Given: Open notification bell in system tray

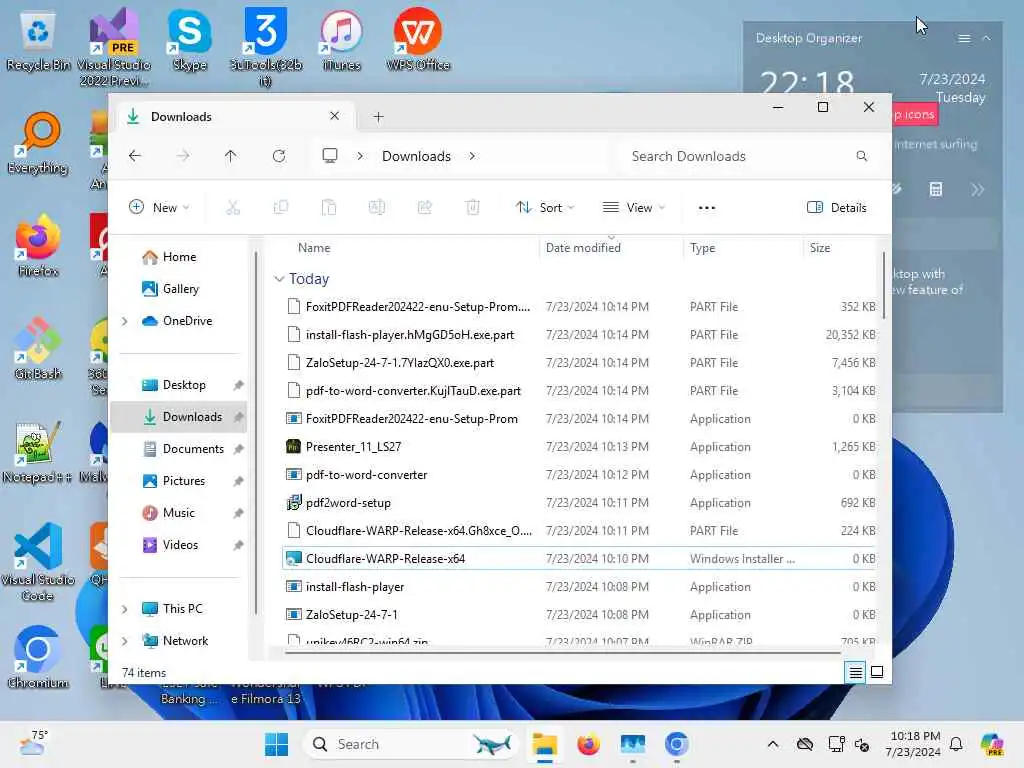Looking at the screenshot, I should [956, 744].
